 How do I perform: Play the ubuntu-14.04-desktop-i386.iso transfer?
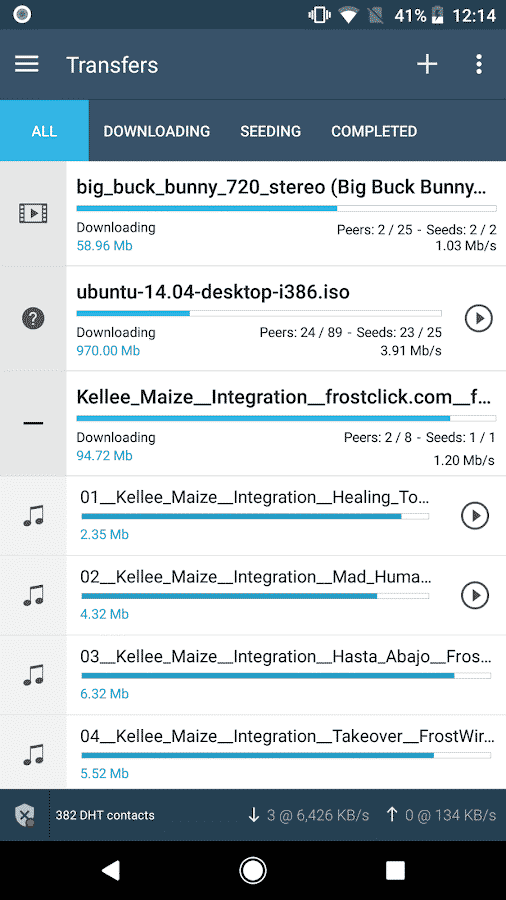coord(478,318)
